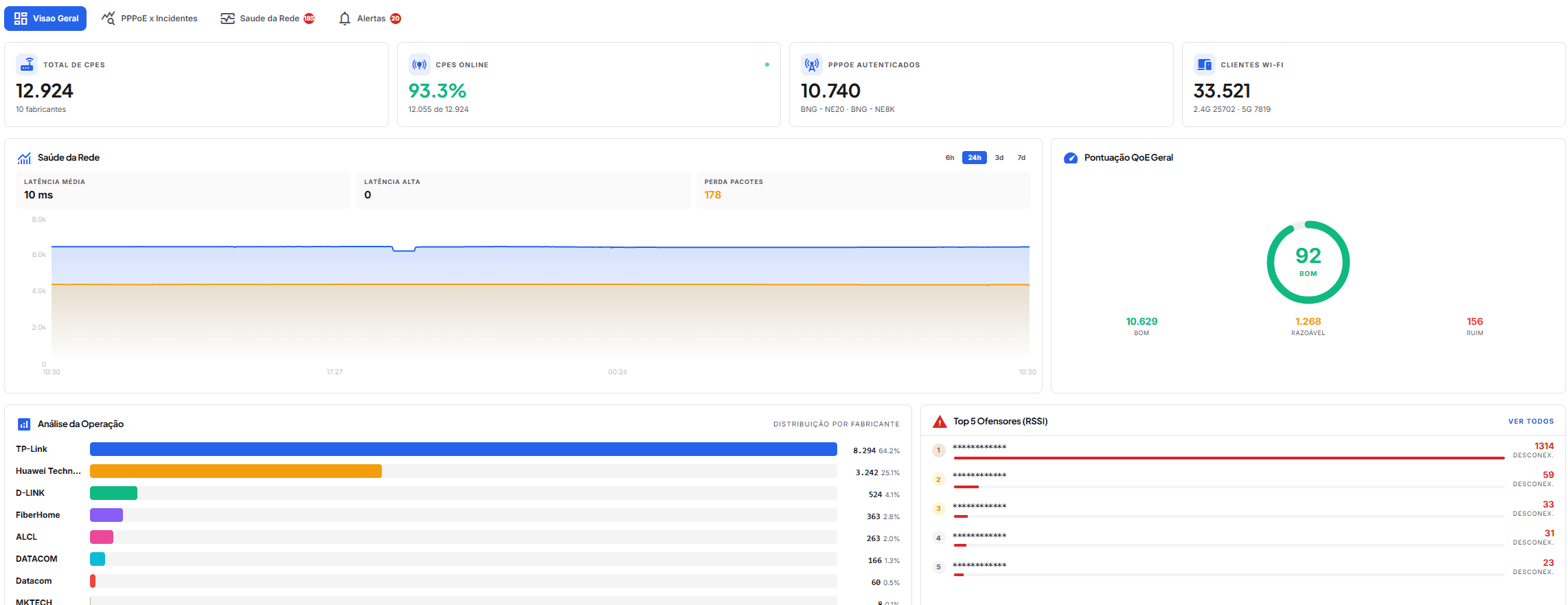Click the Pontuação QoE Geral gauge icon

pyautogui.click(x=1071, y=158)
